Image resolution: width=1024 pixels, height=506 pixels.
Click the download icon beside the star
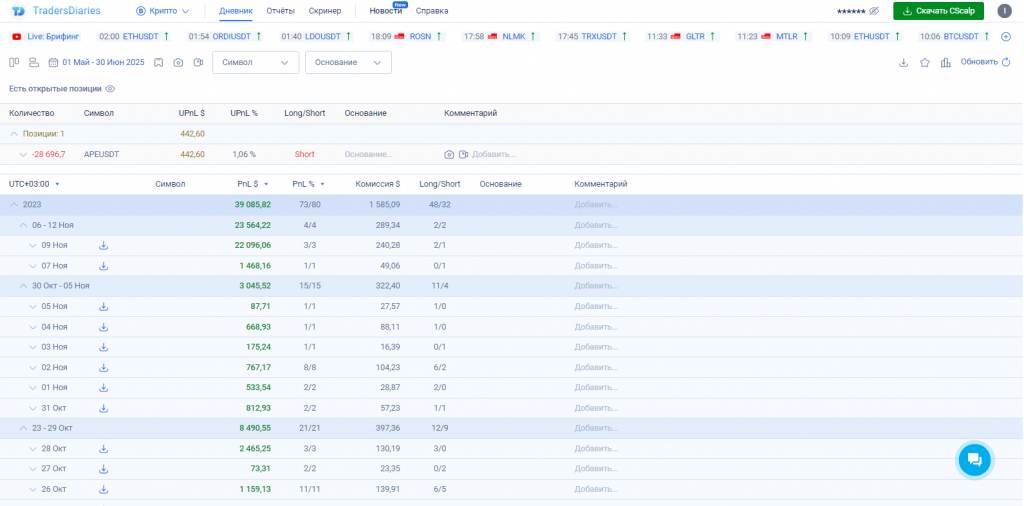coord(904,62)
